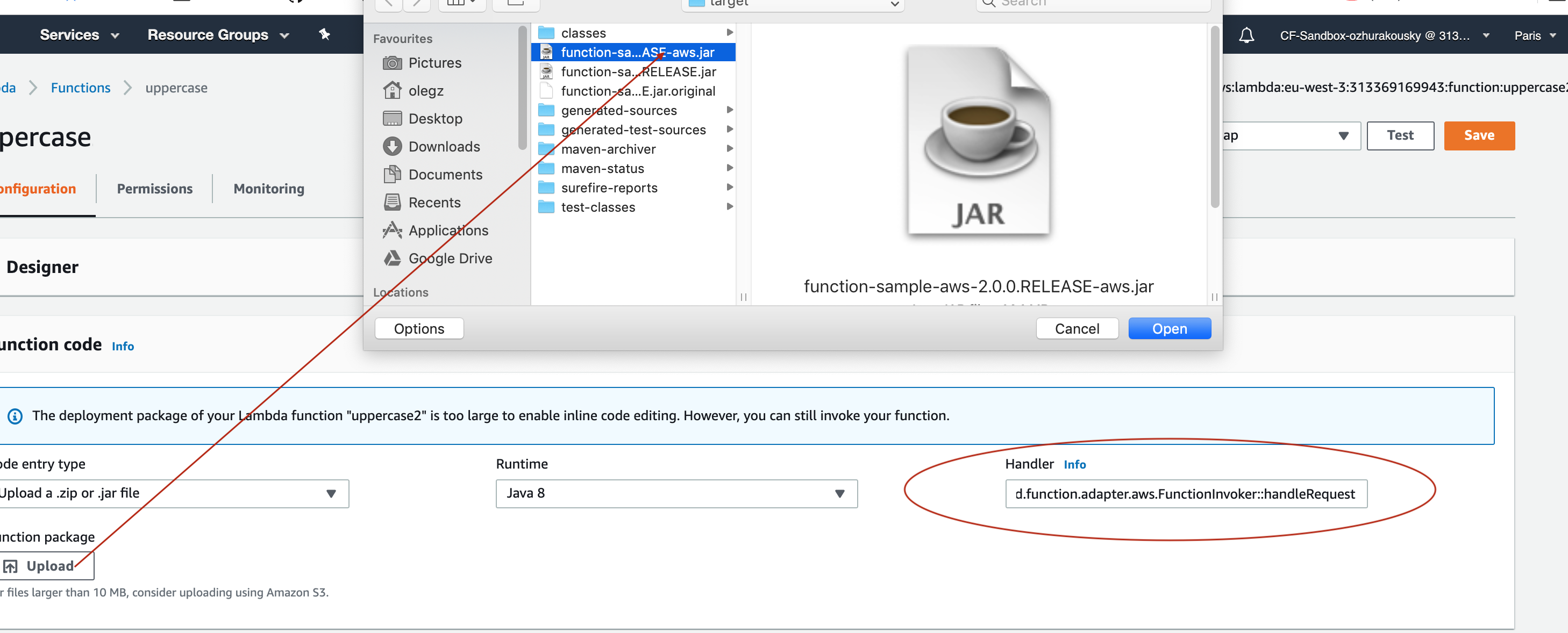Open the maven-archiver folder
Image resolution: width=1568 pixels, height=633 pixels.
tap(608, 148)
